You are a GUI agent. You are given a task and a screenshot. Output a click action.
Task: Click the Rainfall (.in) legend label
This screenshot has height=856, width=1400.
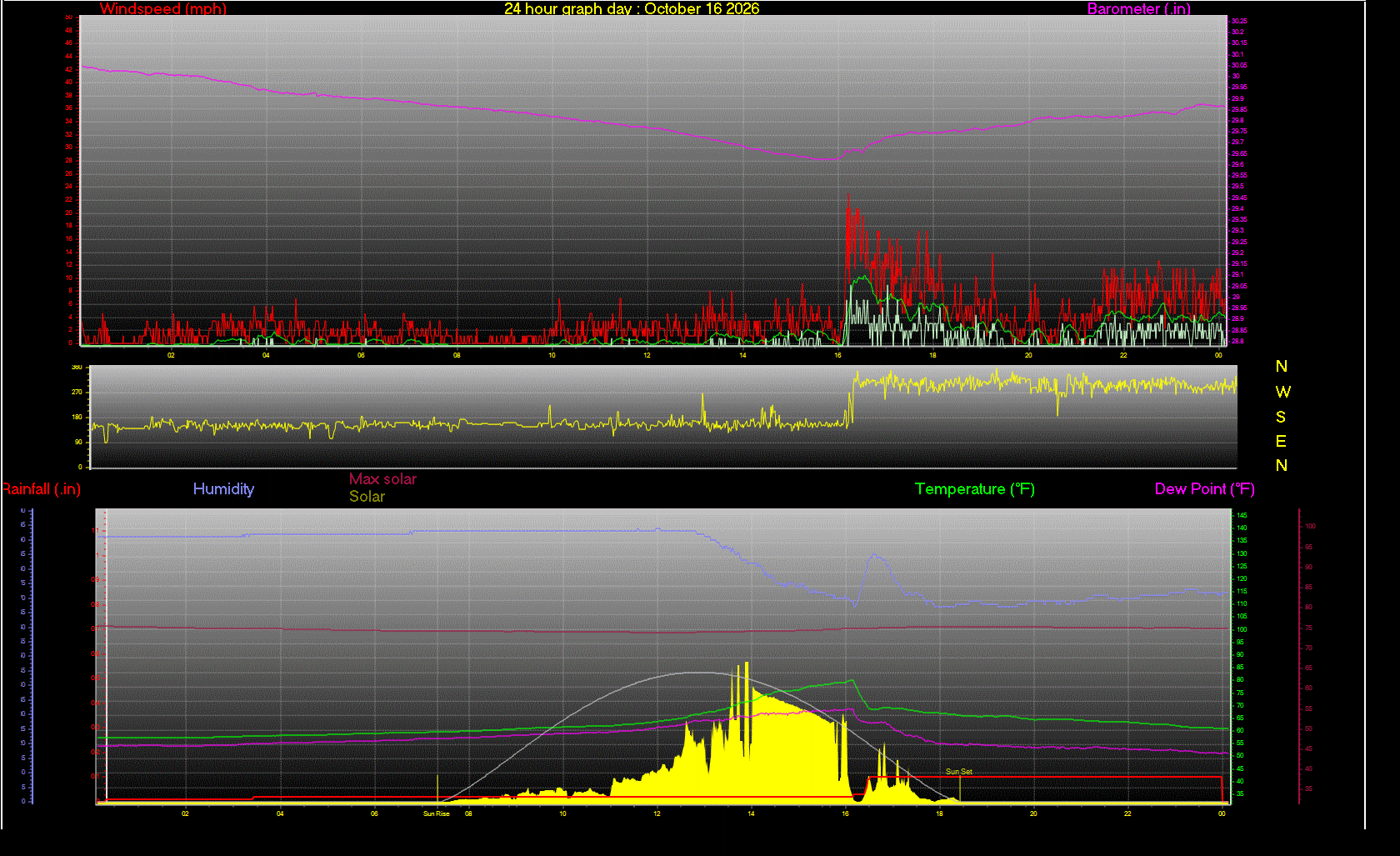click(x=41, y=489)
